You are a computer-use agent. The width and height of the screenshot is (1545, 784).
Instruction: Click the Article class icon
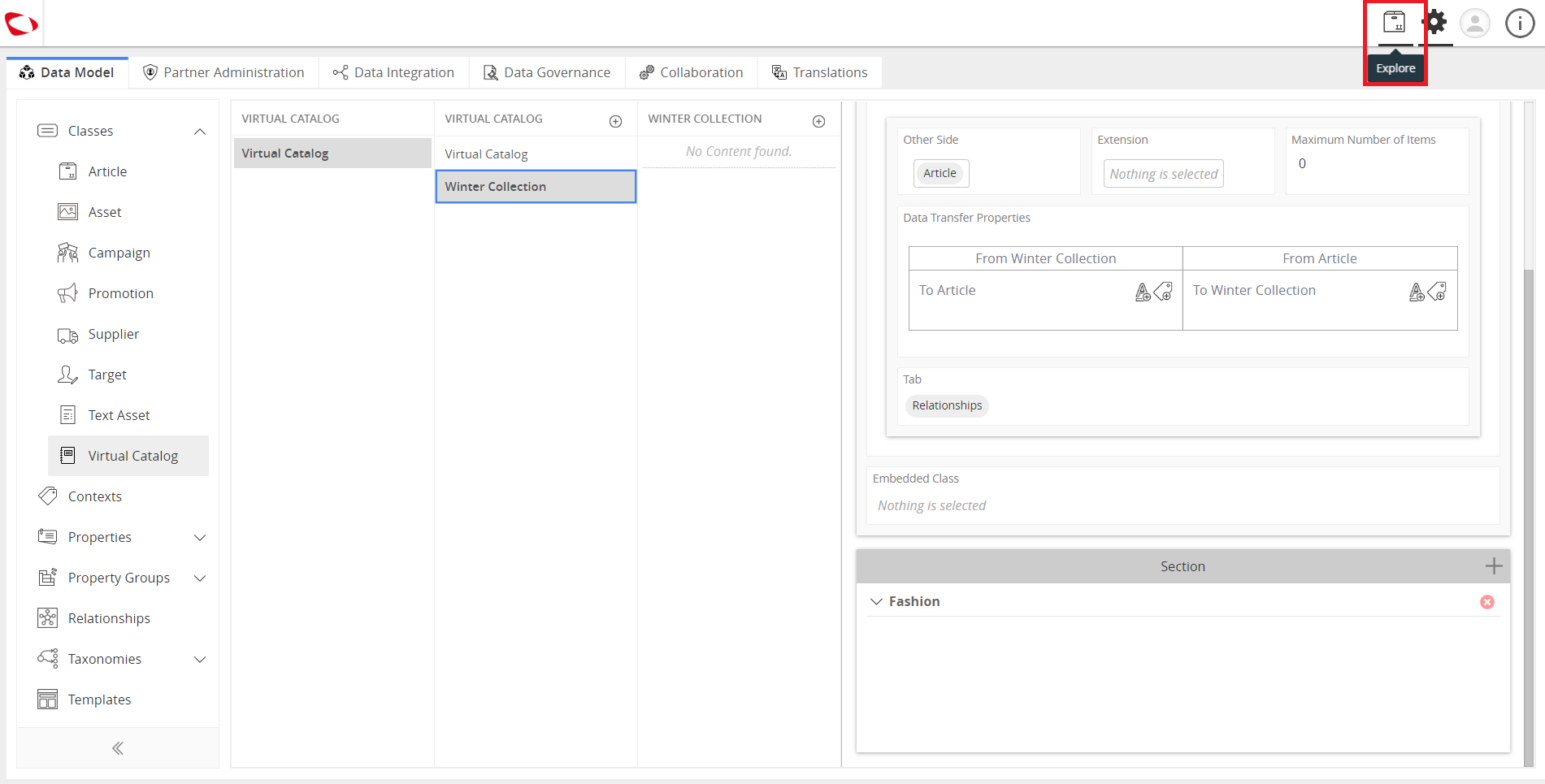67,171
